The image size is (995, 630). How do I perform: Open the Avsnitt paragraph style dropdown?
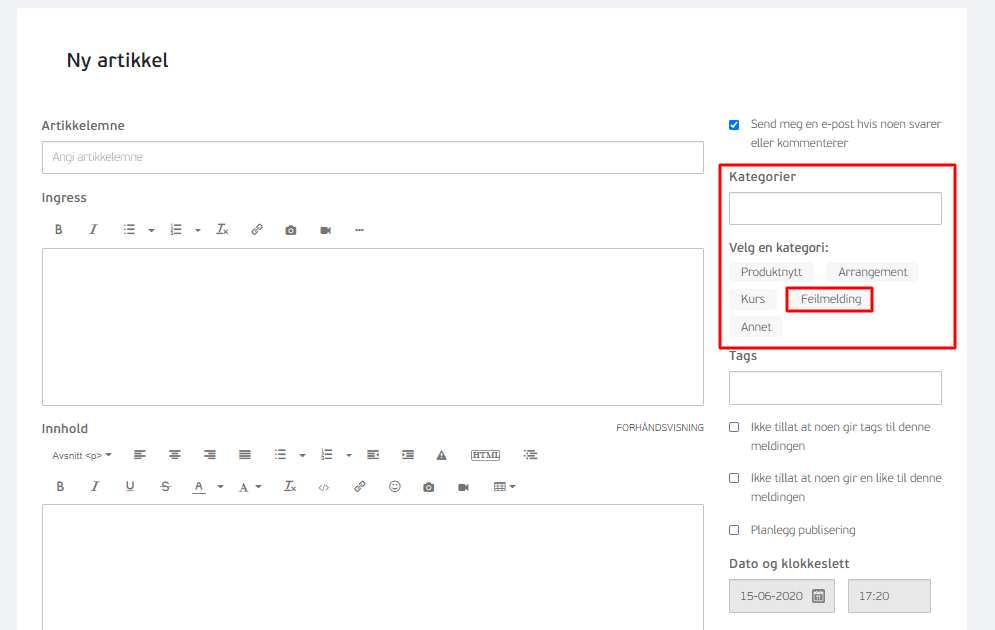click(x=82, y=456)
